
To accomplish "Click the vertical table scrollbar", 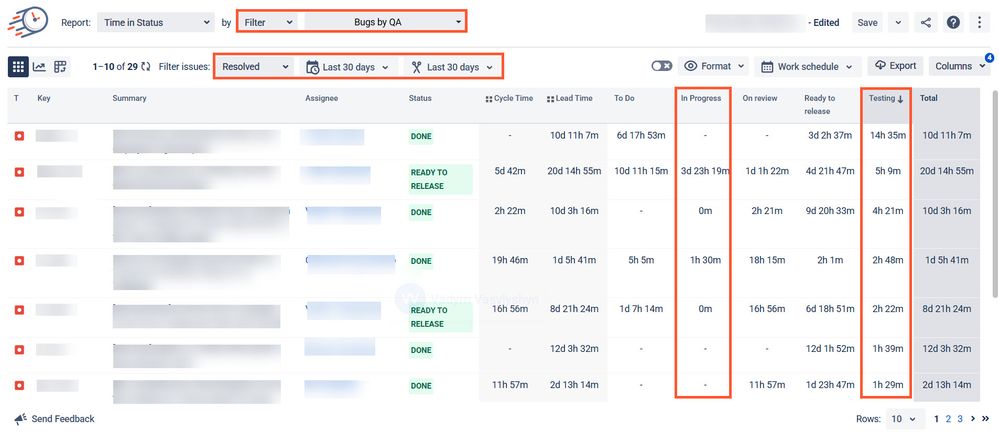I will 995,194.
